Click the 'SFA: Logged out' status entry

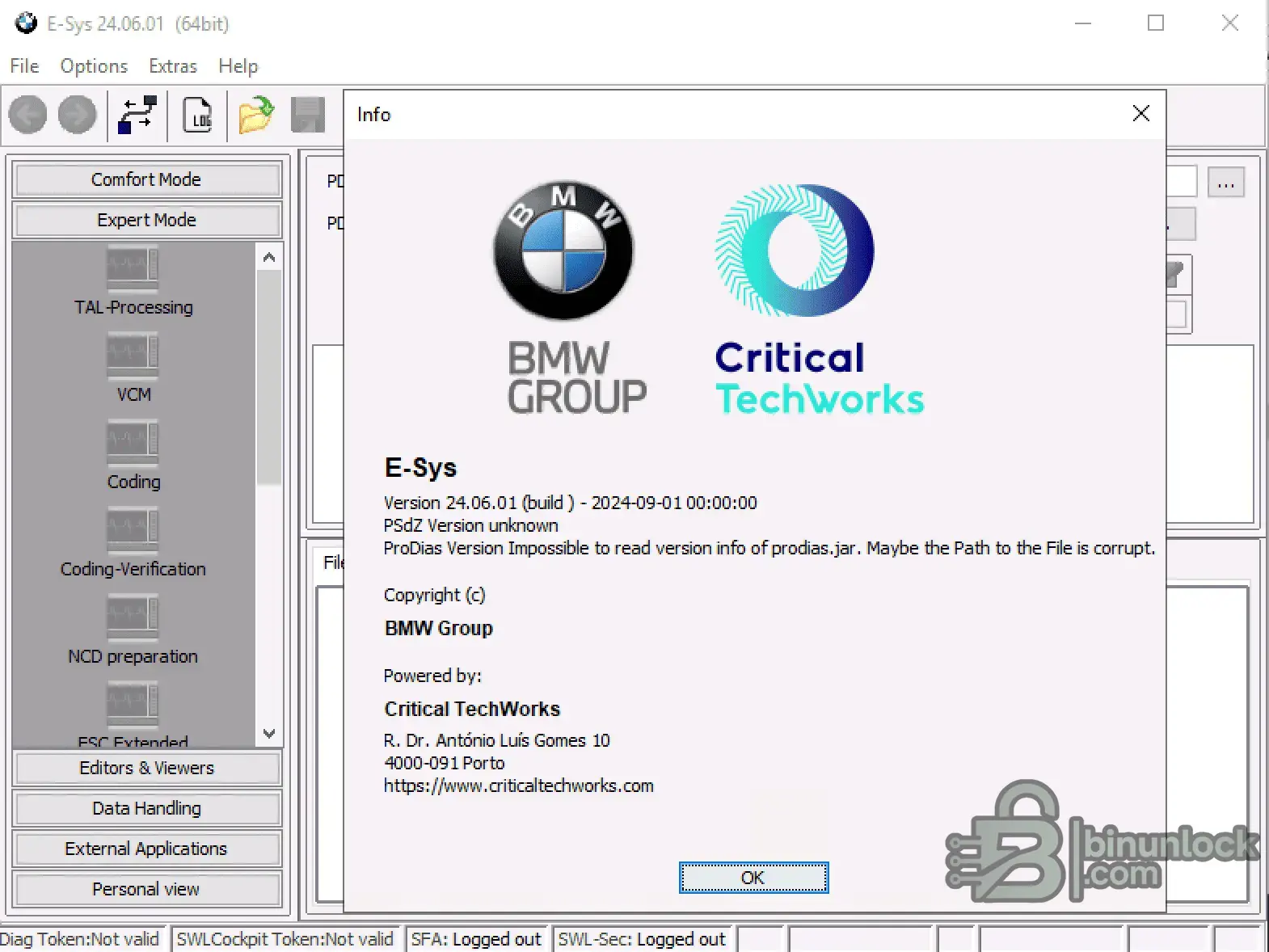476,939
